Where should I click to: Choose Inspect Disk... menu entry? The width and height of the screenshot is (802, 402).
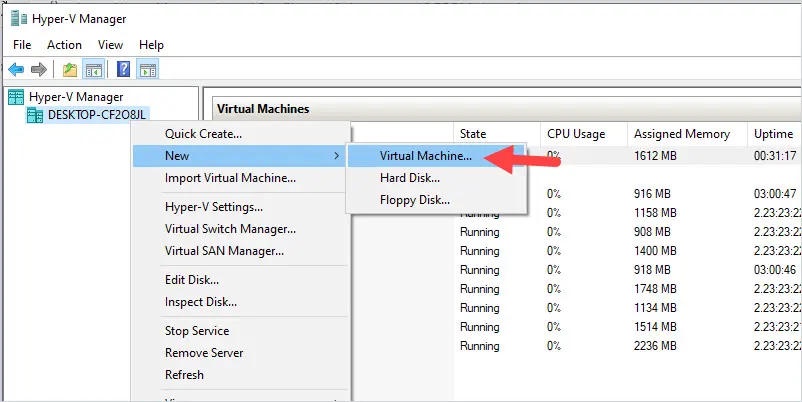240,302
